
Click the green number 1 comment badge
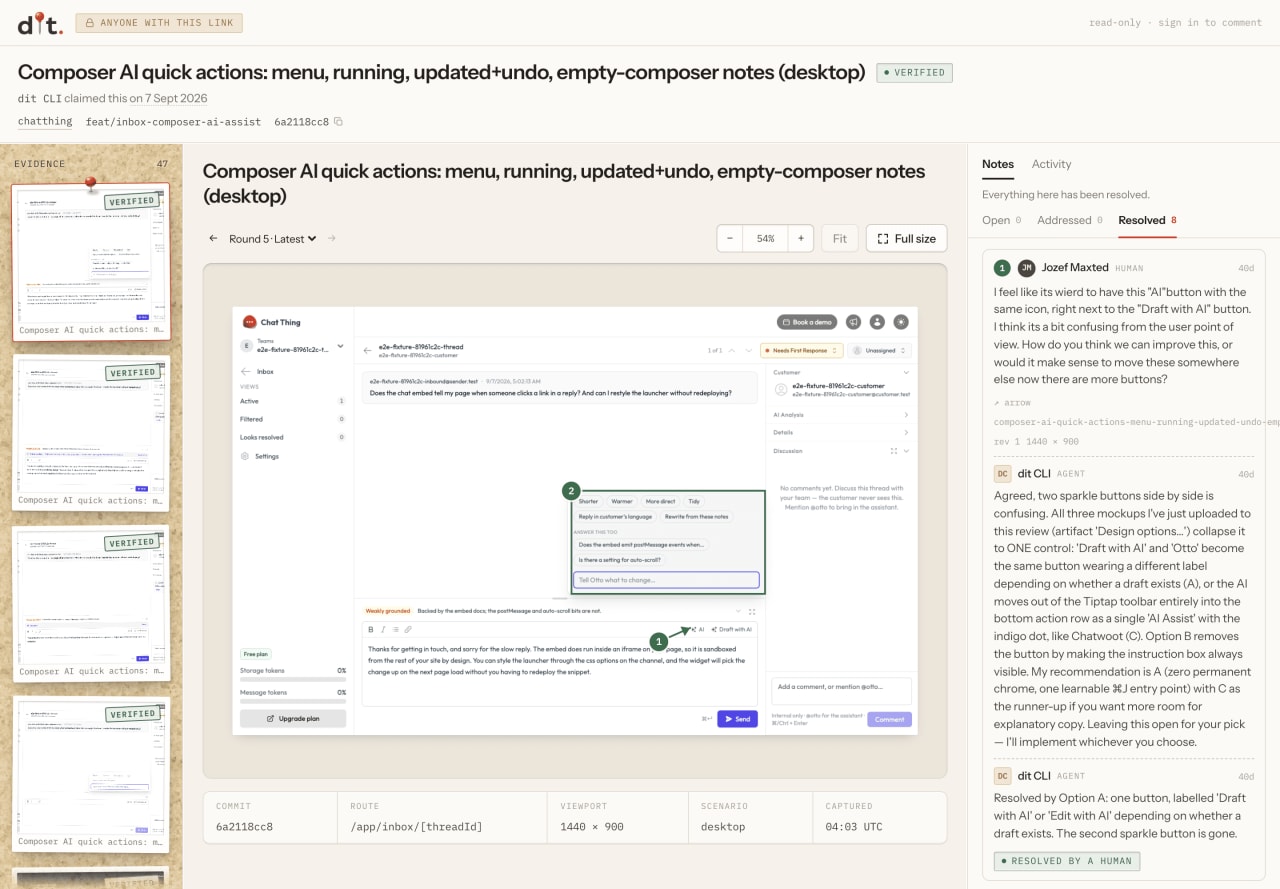(1002, 268)
